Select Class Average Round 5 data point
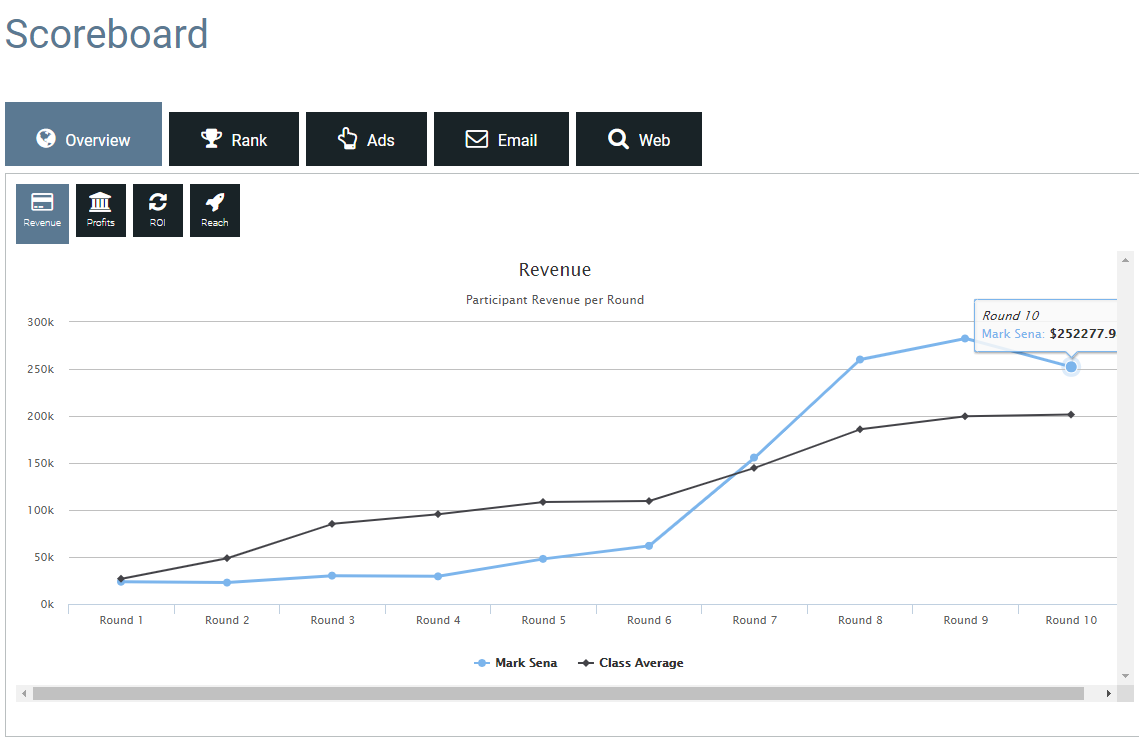1139x740 pixels. [543, 502]
